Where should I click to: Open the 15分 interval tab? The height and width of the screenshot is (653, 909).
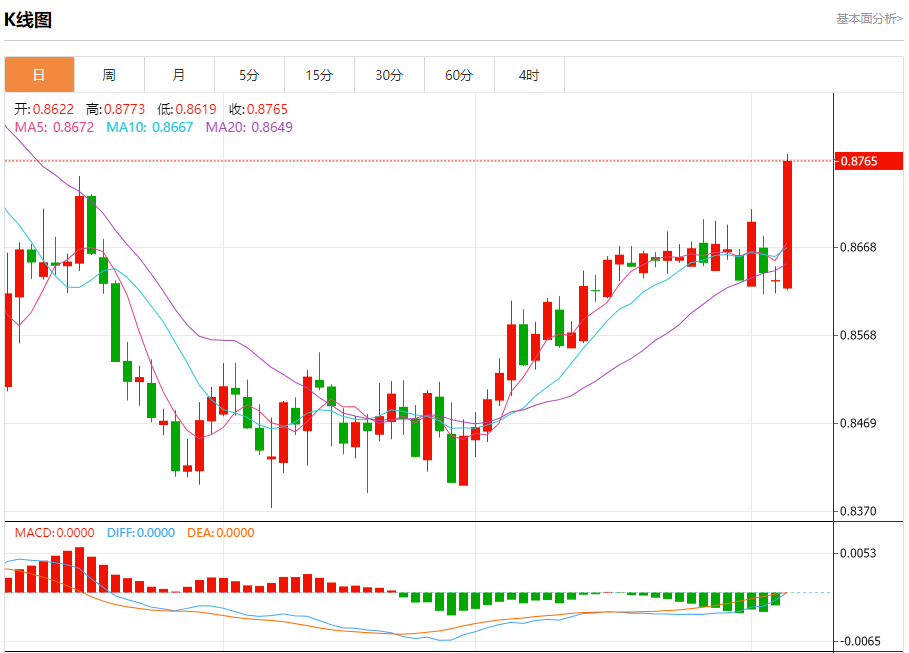(x=319, y=75)
